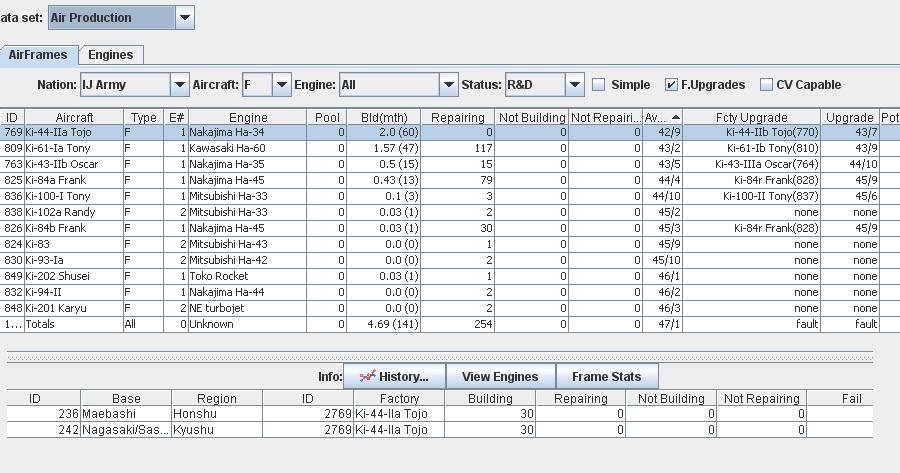Viewport: 900px width, 473px height.
Task: Sort lower table by Factory header
Action: 399,398
